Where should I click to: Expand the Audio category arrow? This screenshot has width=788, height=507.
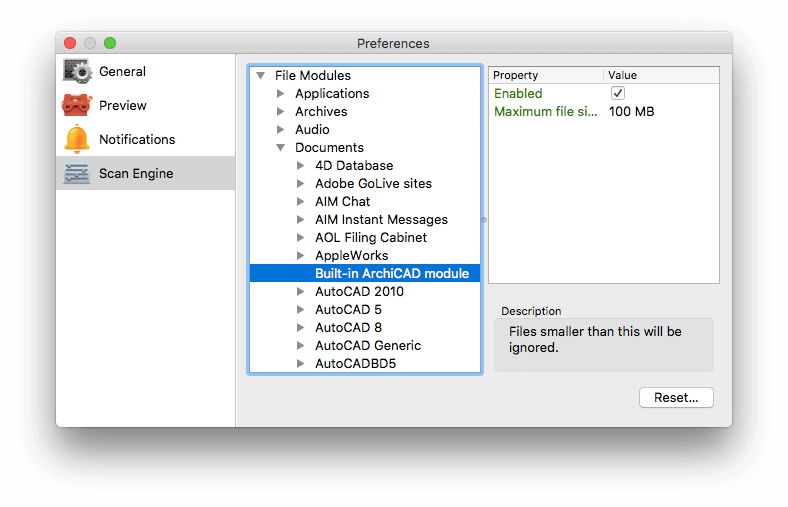[x=281, y=129]
